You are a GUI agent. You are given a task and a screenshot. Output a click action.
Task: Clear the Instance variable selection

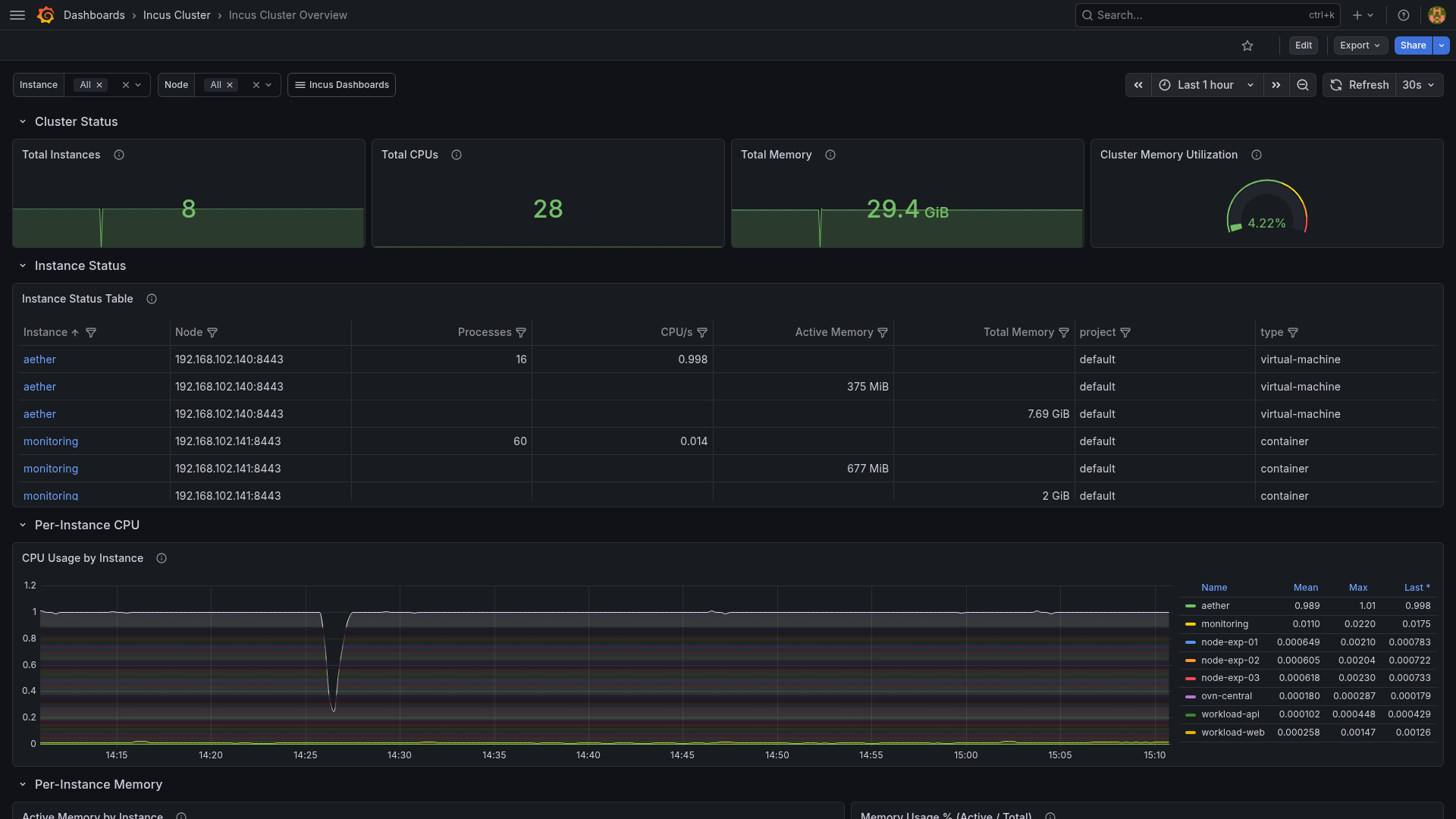(126, 85)
